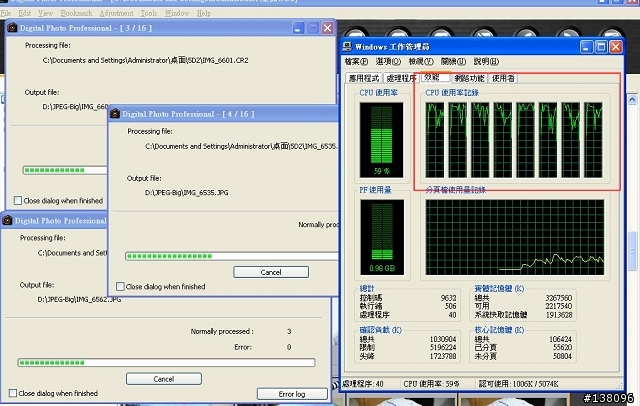
Task: Click the CPU 使用率 meter showing 59 %
Action: click(x=381, y=140)
